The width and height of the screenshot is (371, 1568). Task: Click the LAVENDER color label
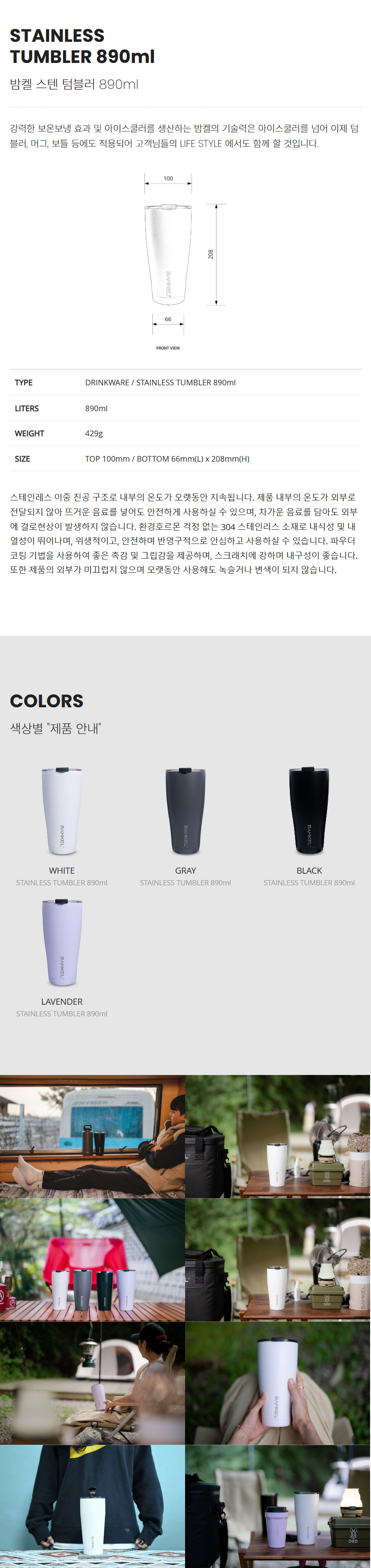click(62, 1001)
